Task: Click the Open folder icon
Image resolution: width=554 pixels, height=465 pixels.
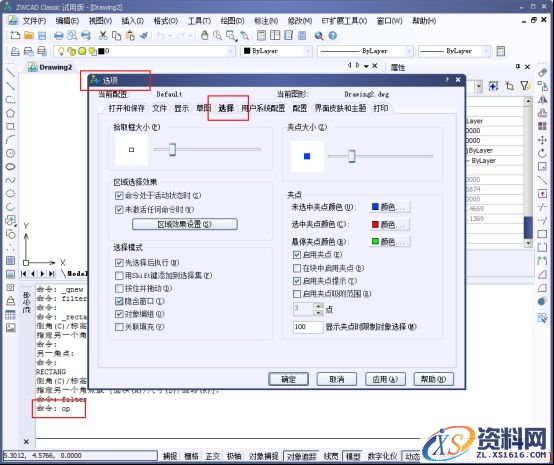Action: pyautogui.click(x=29, y=35)
